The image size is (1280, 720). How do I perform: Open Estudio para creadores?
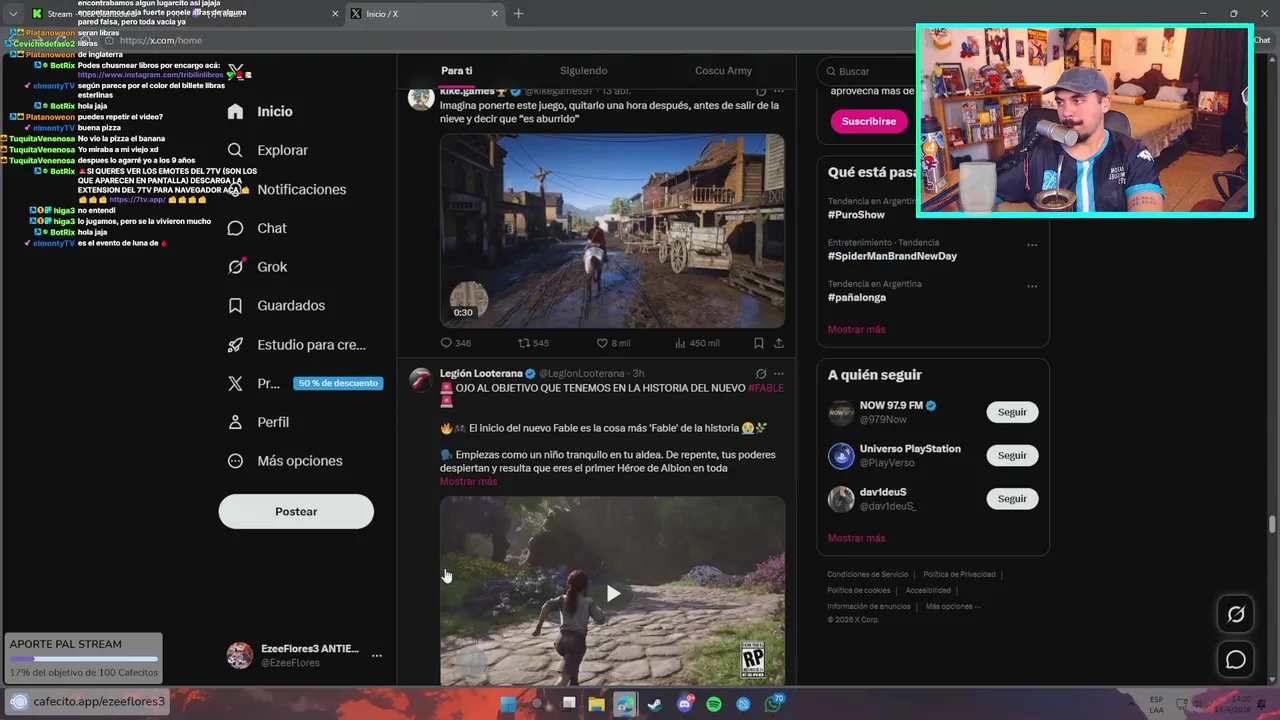[x=296, y=344]
